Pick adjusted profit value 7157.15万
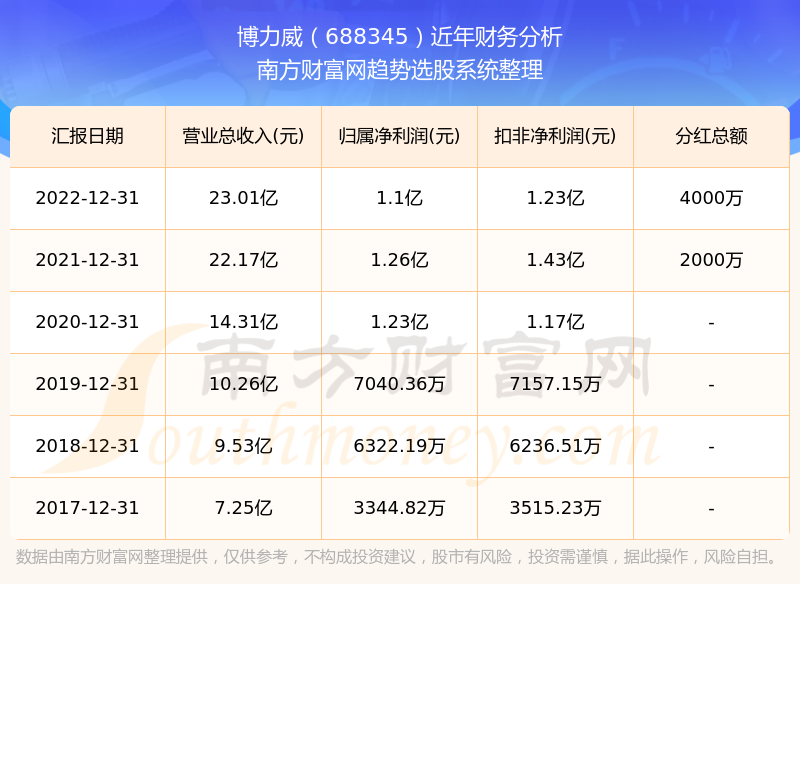The image size is (800, 758). point(555,384)
